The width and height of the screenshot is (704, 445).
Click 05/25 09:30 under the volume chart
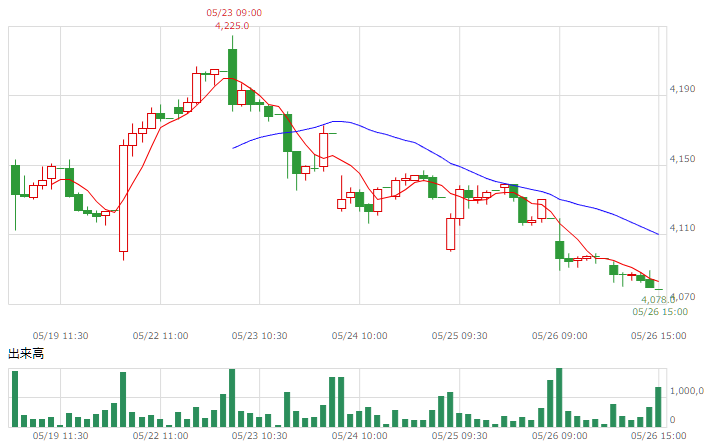459,436
